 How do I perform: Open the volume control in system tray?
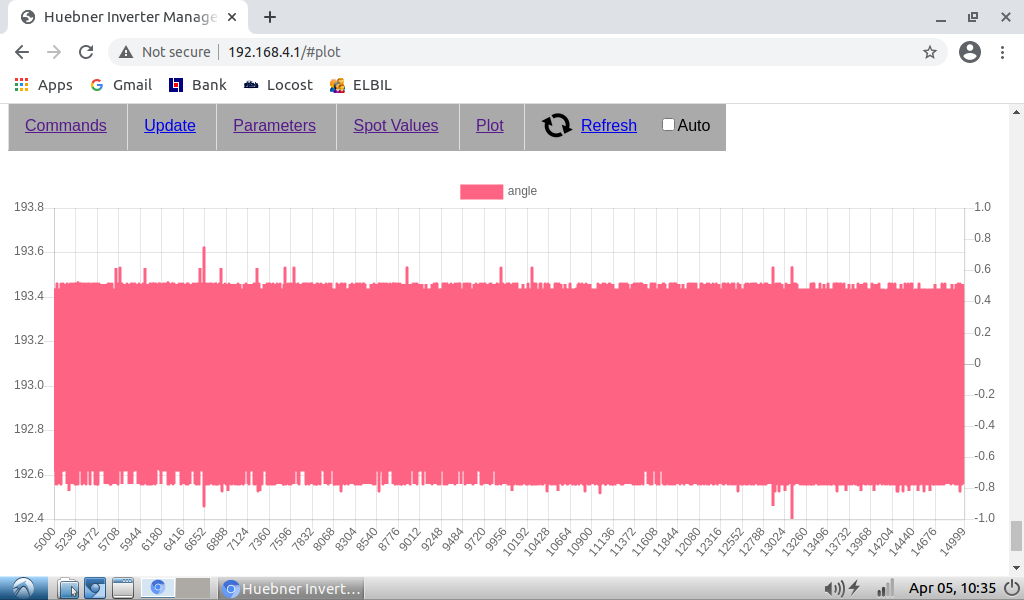832,588
